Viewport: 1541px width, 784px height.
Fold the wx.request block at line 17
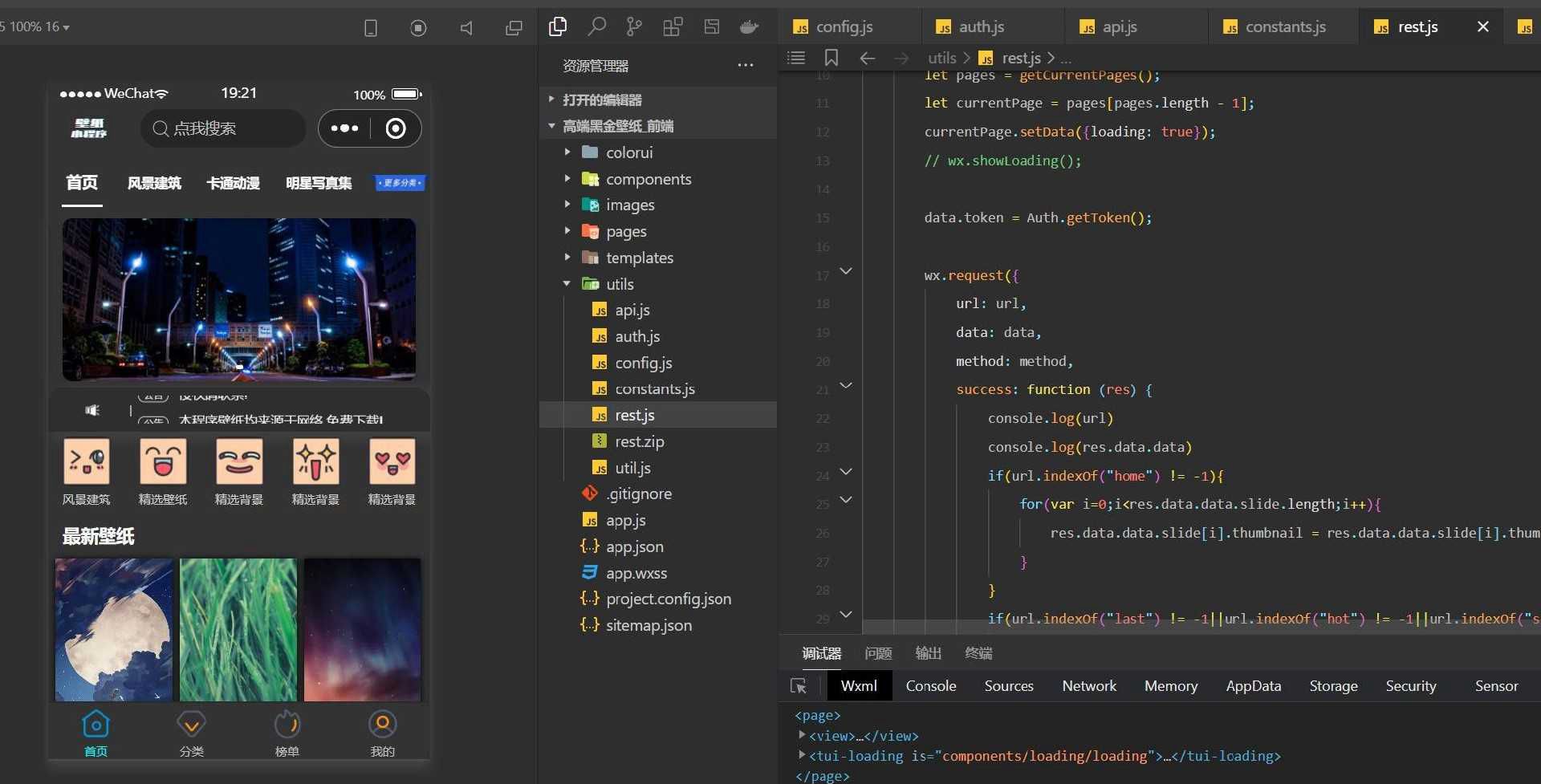[846, 272]
